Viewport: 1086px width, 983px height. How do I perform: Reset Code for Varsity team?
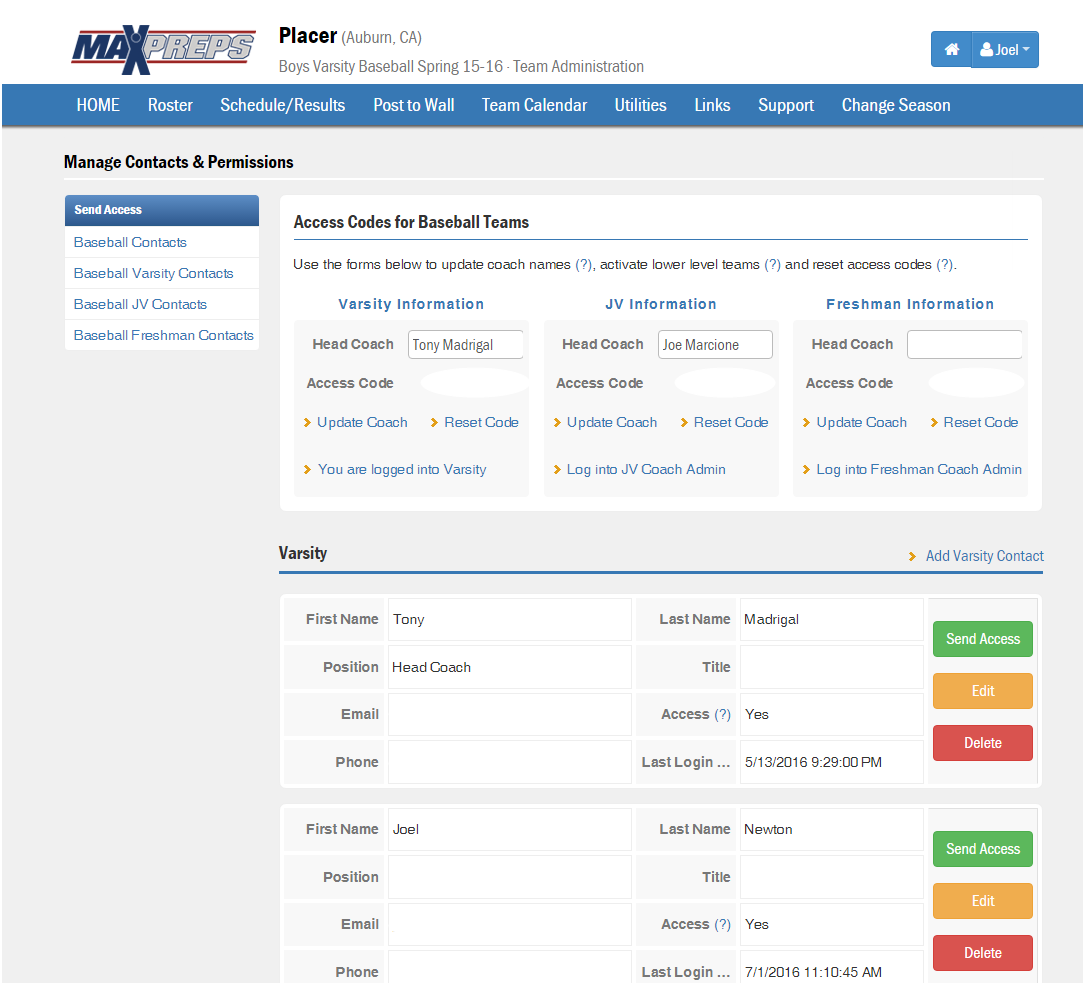(481, 422)
